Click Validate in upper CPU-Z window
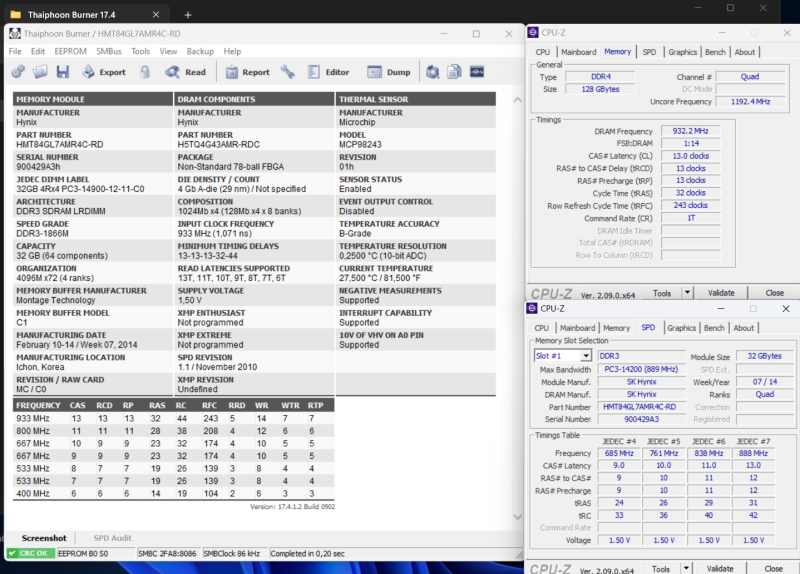 pos(721,293)
